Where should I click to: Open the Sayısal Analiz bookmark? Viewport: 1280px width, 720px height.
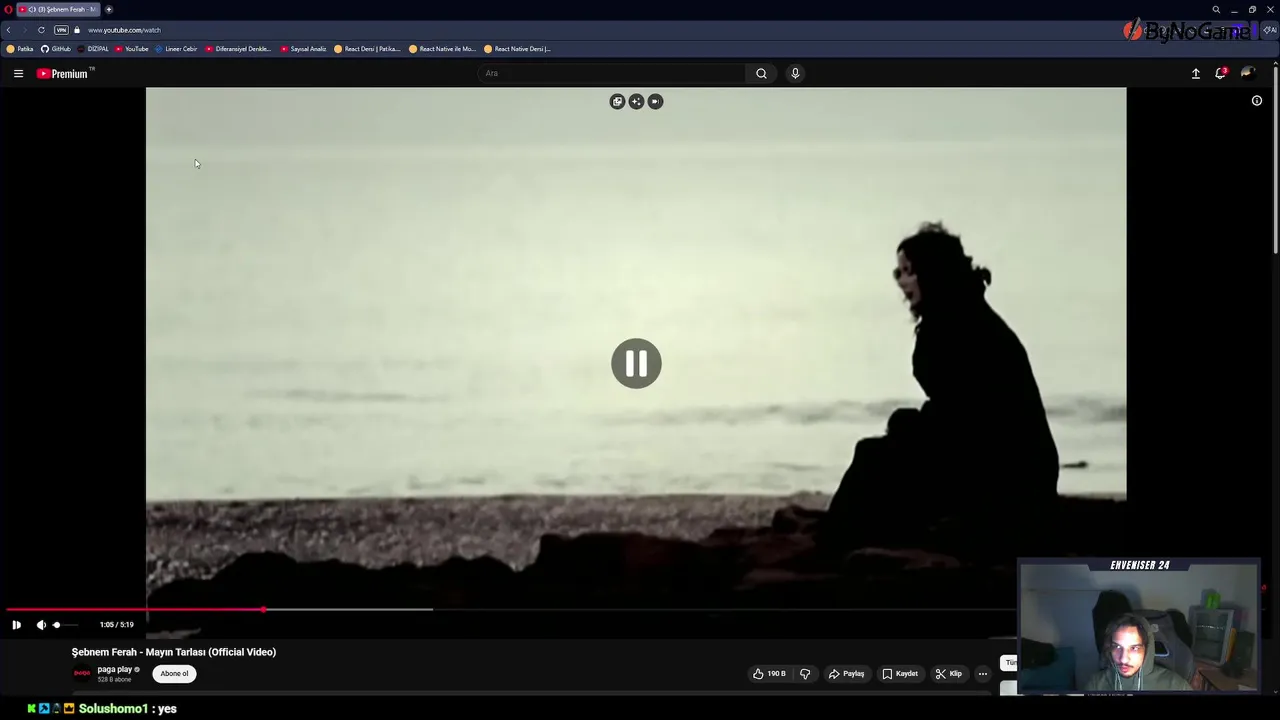tap(303, 49)
